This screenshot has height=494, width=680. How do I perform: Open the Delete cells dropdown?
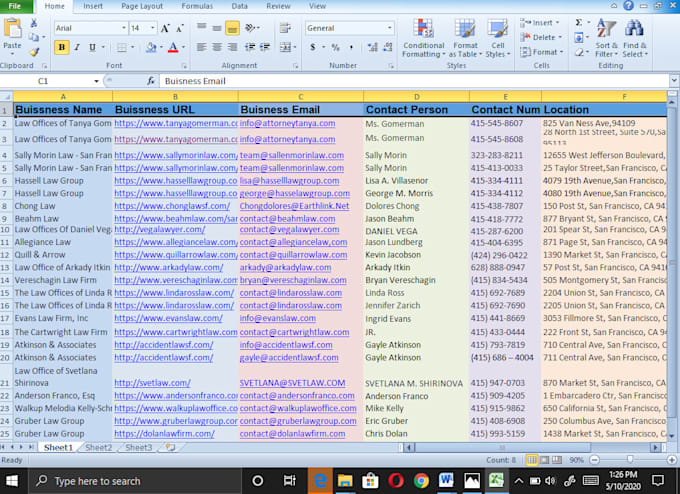point(541,37)
